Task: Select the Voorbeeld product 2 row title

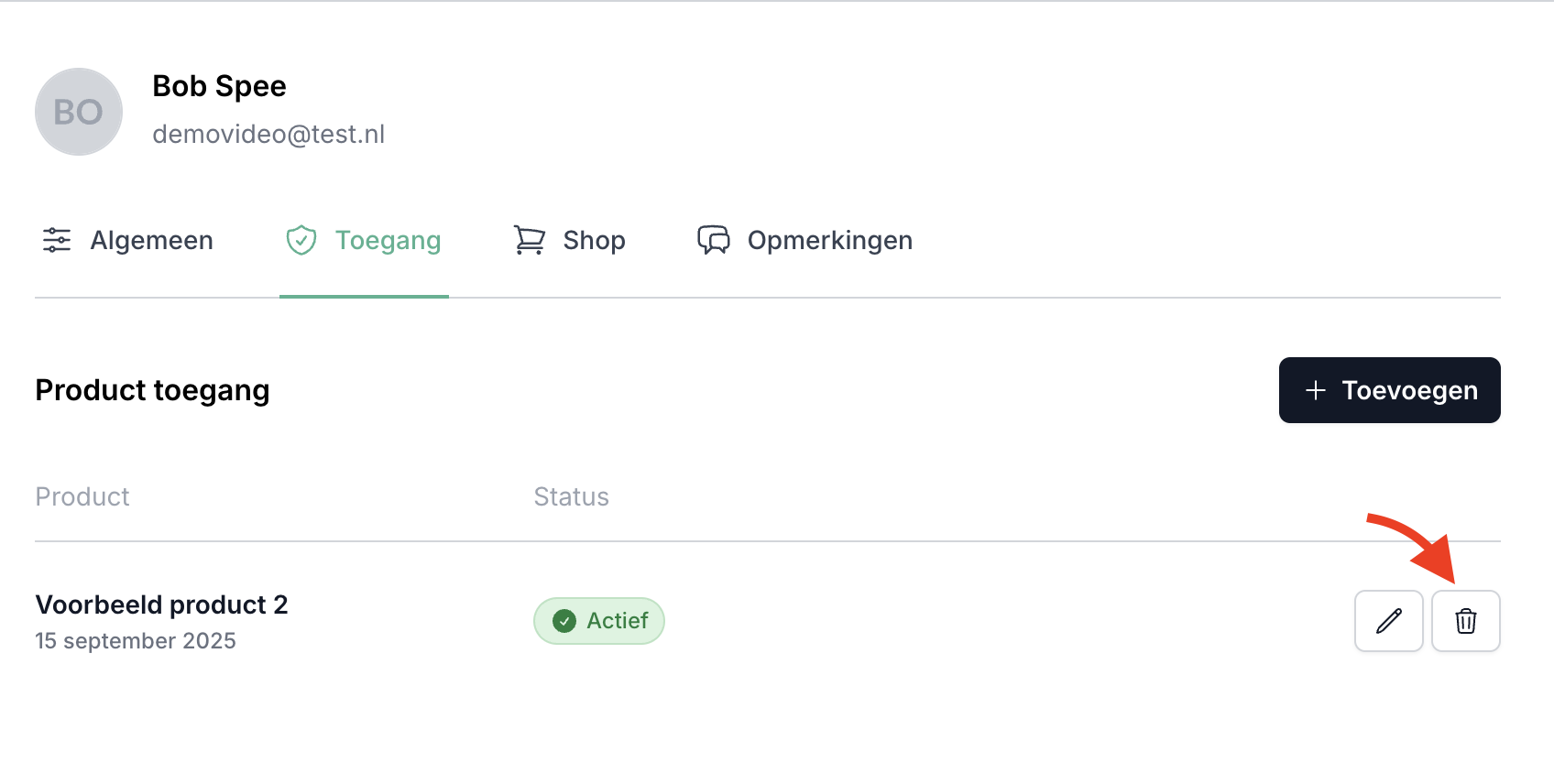Action: click(161, 604)
